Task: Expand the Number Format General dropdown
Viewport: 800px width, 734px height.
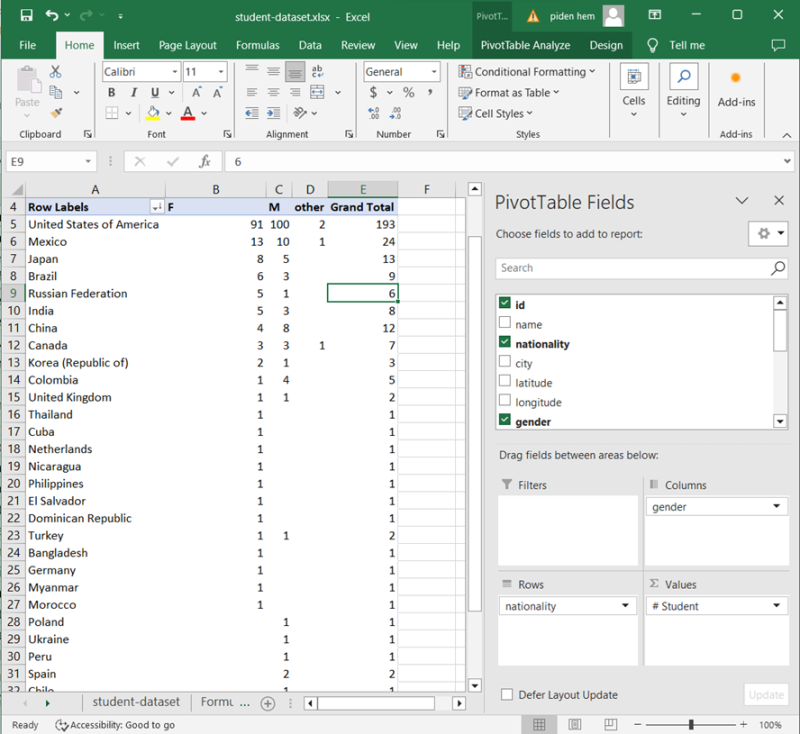Action: [434, 72]
